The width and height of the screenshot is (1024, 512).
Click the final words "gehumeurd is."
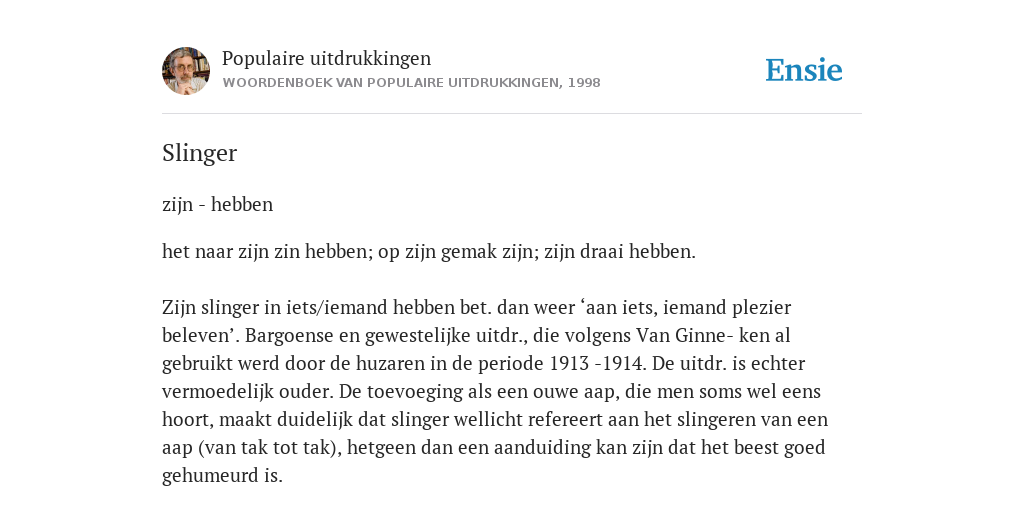[222, 476]
